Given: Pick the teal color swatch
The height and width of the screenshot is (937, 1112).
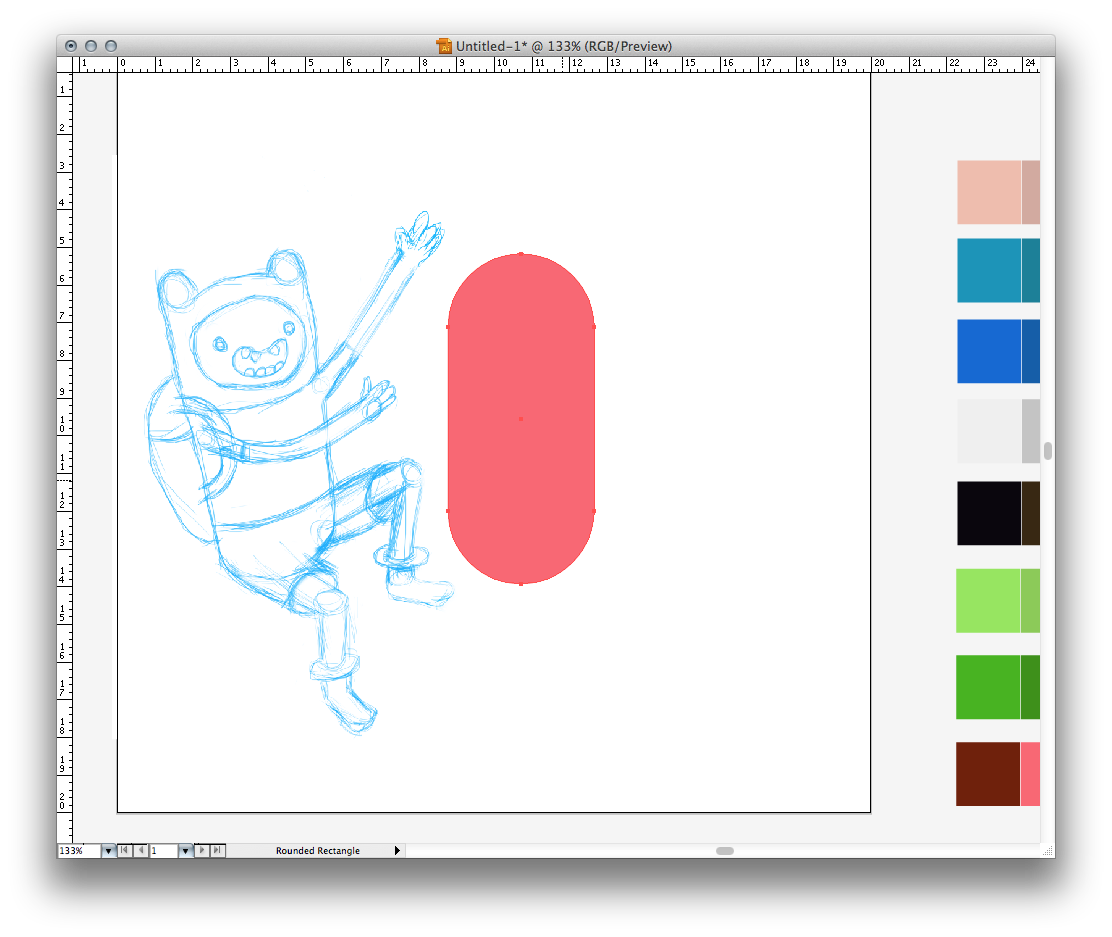Looking at the screenshot, I should (988, 270).
